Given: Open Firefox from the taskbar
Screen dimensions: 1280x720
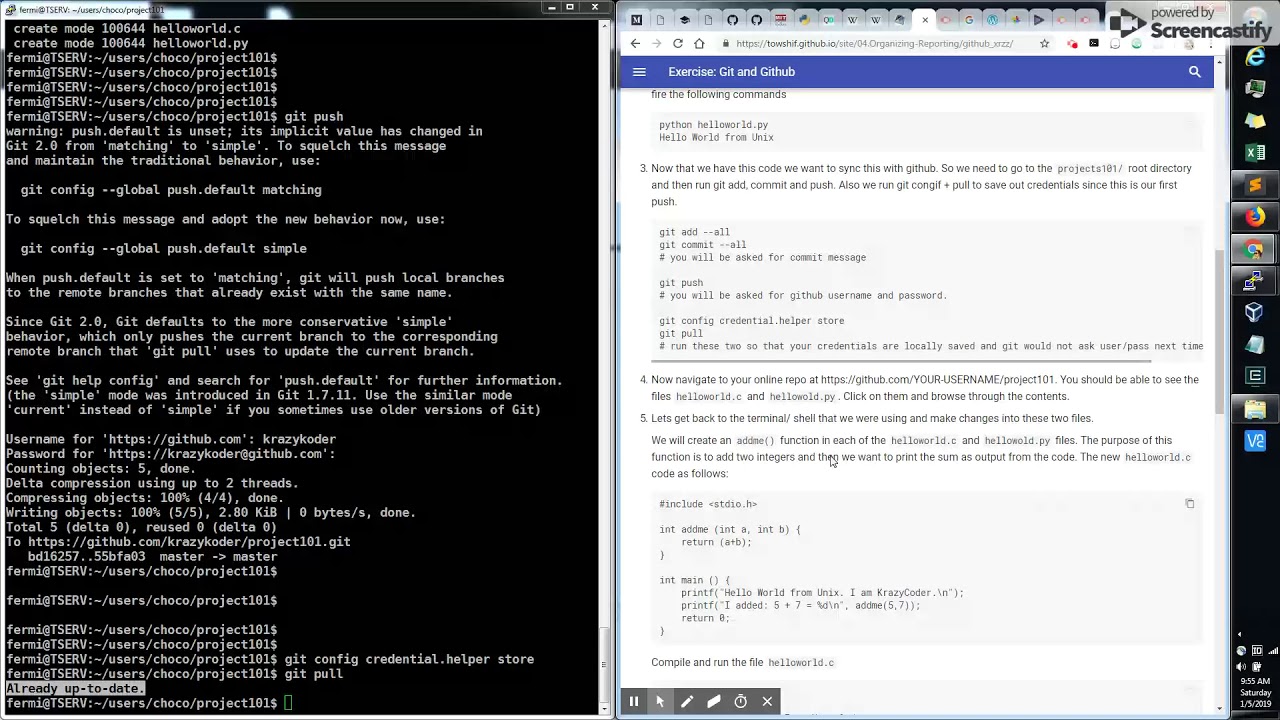Looking at the screenshot, I should (x=1255, y=217).
